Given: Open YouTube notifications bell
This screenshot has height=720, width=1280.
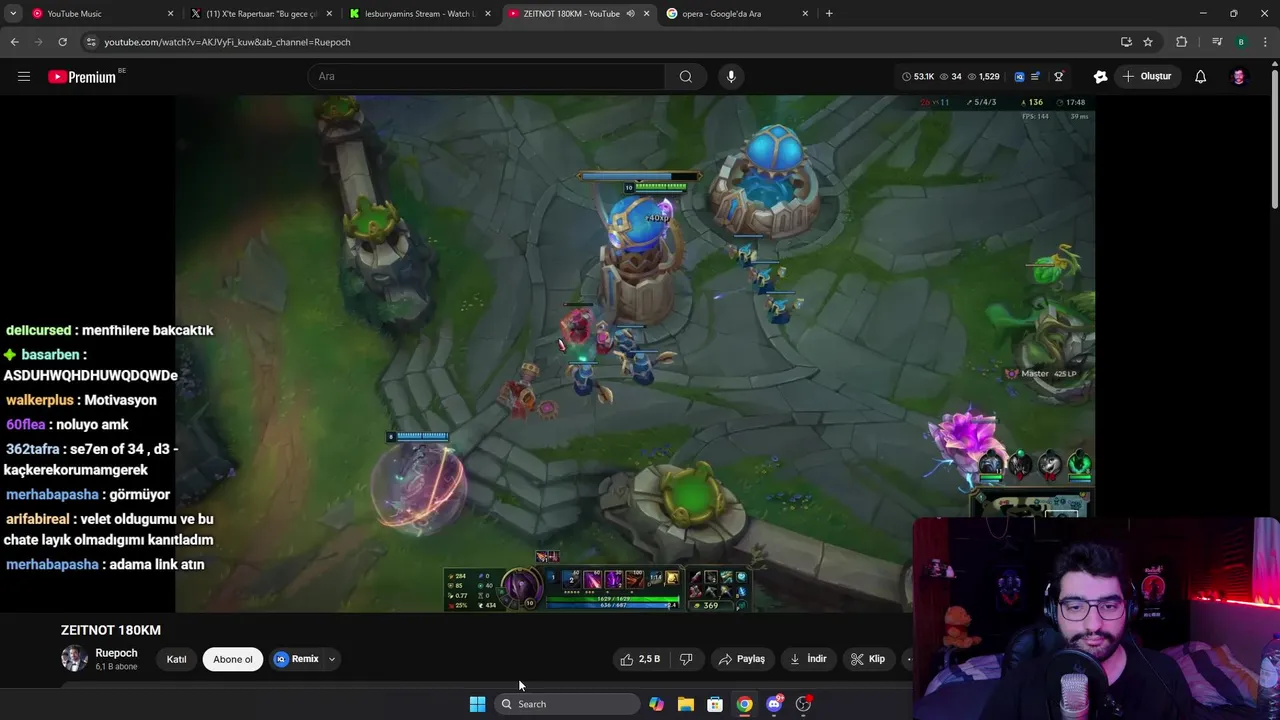Looking at the screenshot, I should tap(1200, 76).
